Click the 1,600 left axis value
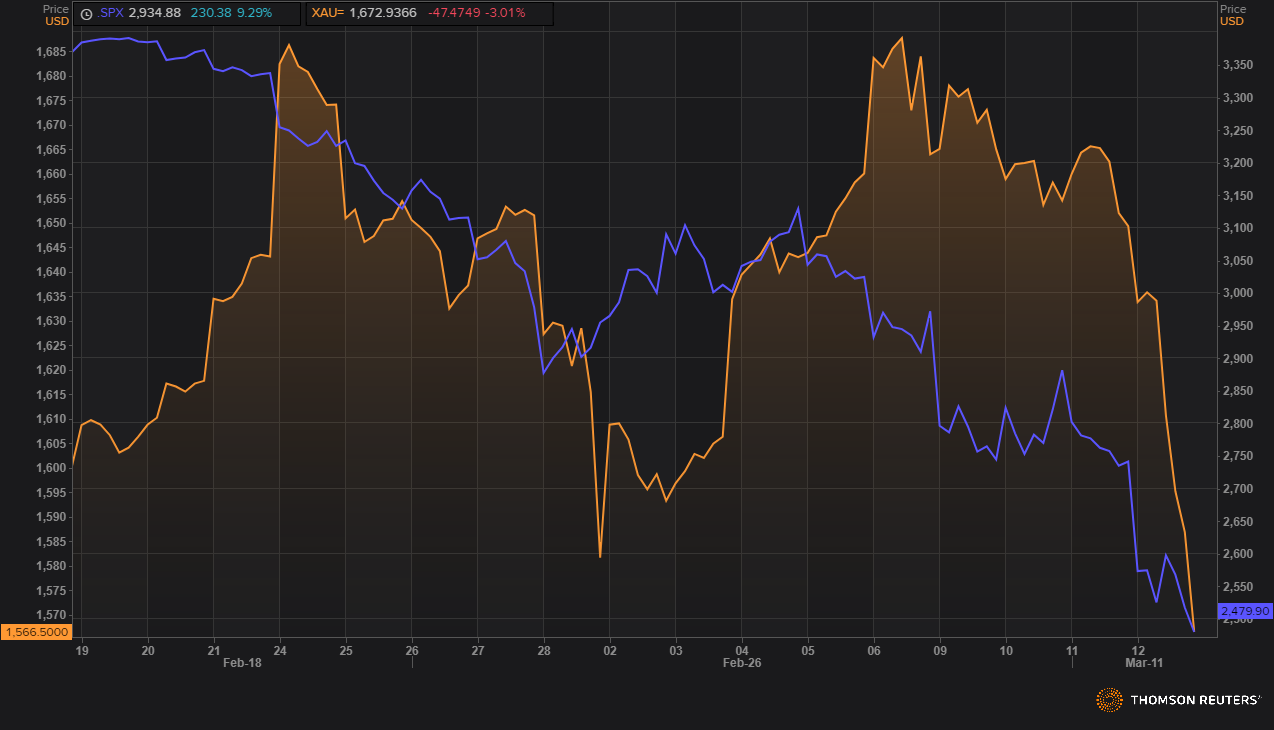This screenshot has height=730, width=1274. coord(52,468)
